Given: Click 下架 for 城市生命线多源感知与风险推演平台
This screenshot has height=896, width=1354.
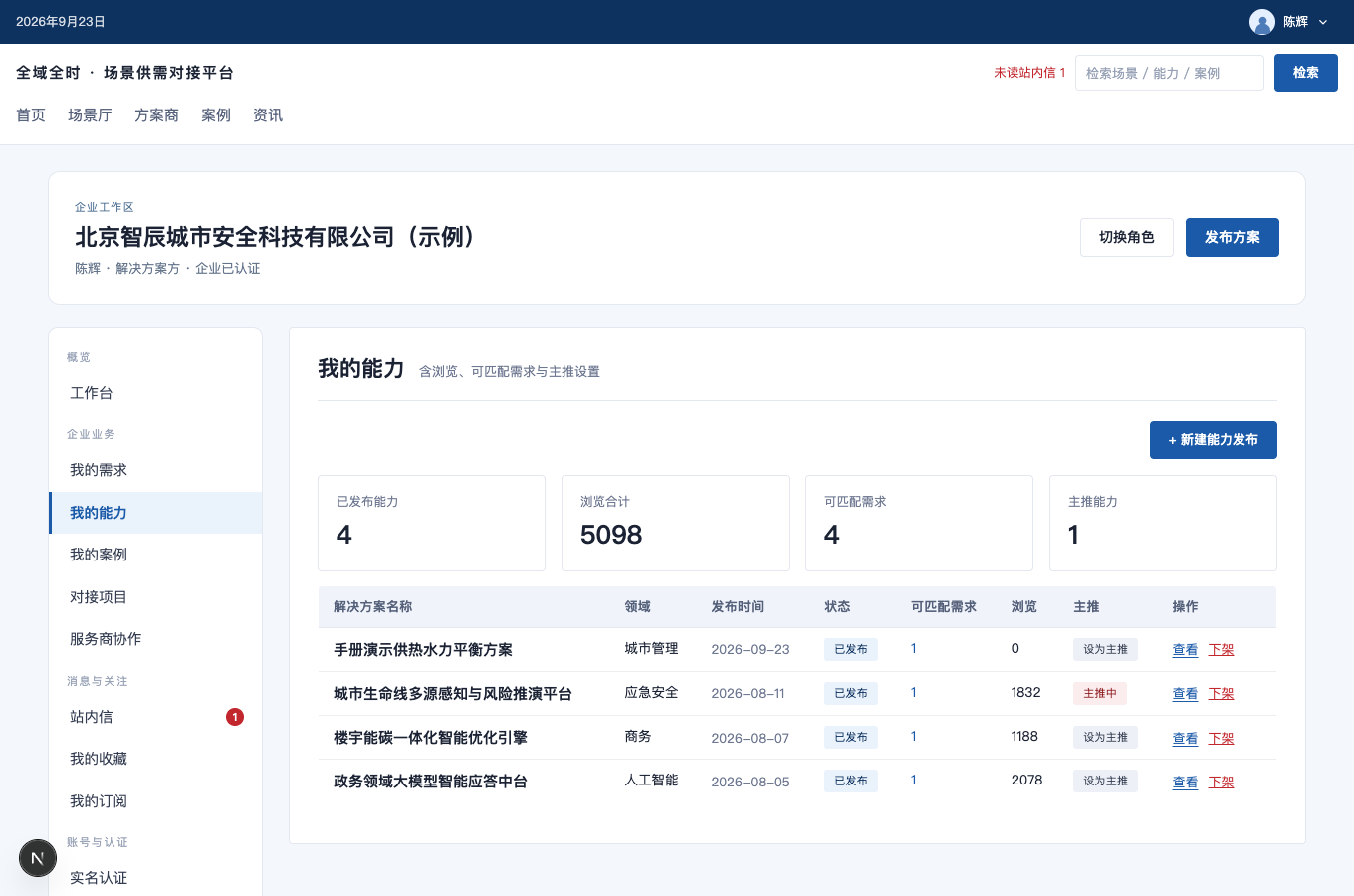Looking at the screenshot, I should coord(1221,694).
